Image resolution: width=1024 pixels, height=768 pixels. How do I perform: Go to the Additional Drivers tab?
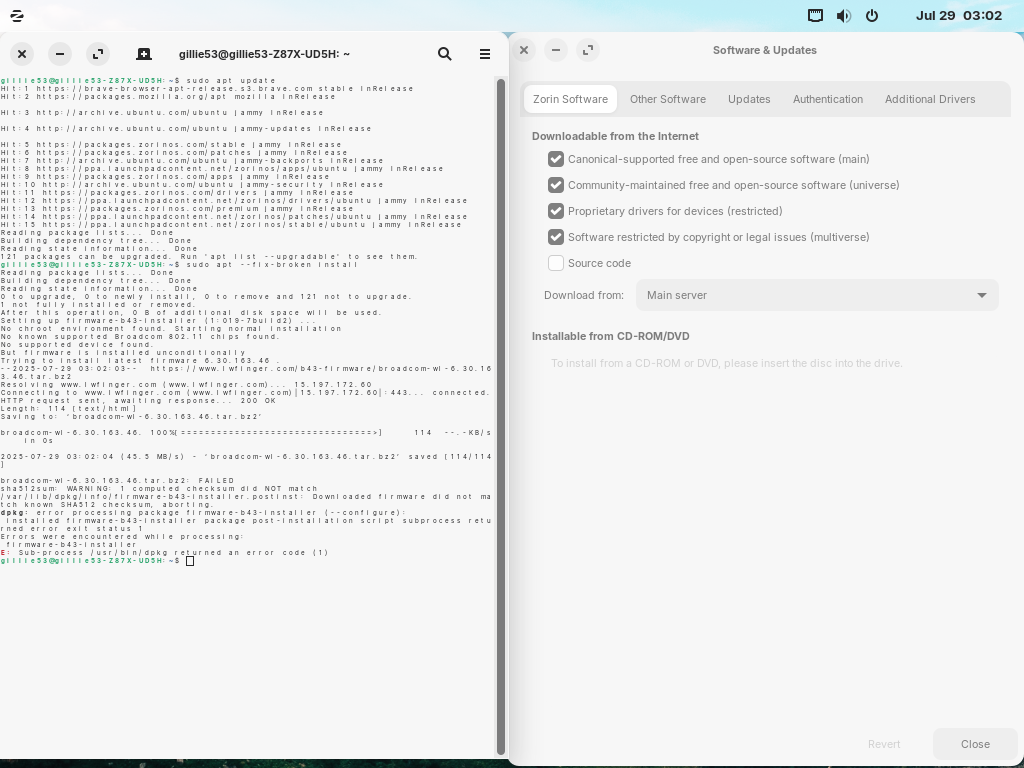[930, 99]
